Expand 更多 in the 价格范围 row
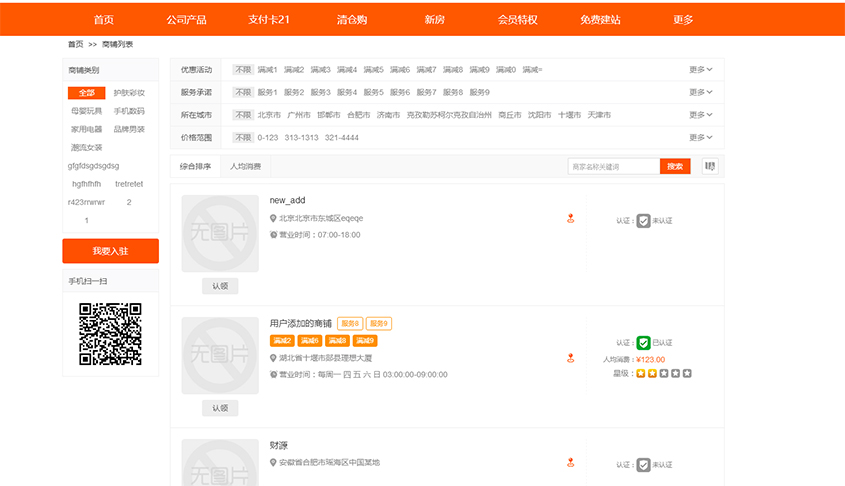Image resolution: width=845 pixels, height=486 pixels. click(700, 137)
